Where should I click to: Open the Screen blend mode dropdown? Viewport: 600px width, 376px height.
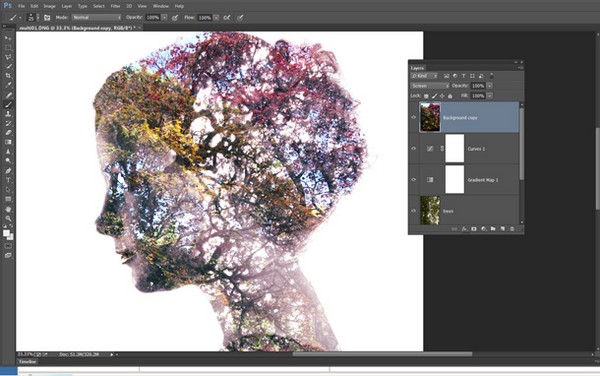(x=430, y=86)
